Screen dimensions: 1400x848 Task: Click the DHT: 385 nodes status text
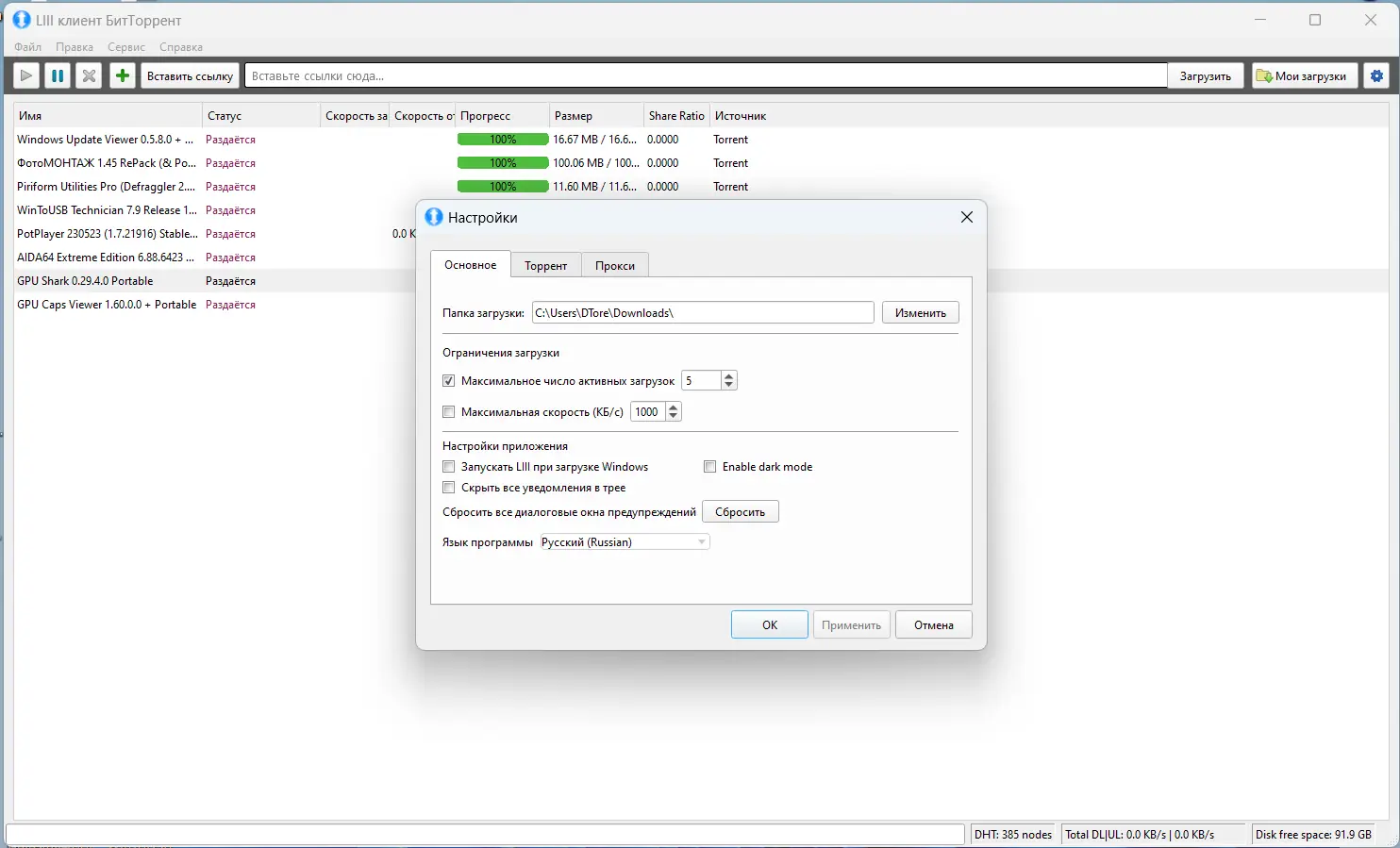(1013, 835)
